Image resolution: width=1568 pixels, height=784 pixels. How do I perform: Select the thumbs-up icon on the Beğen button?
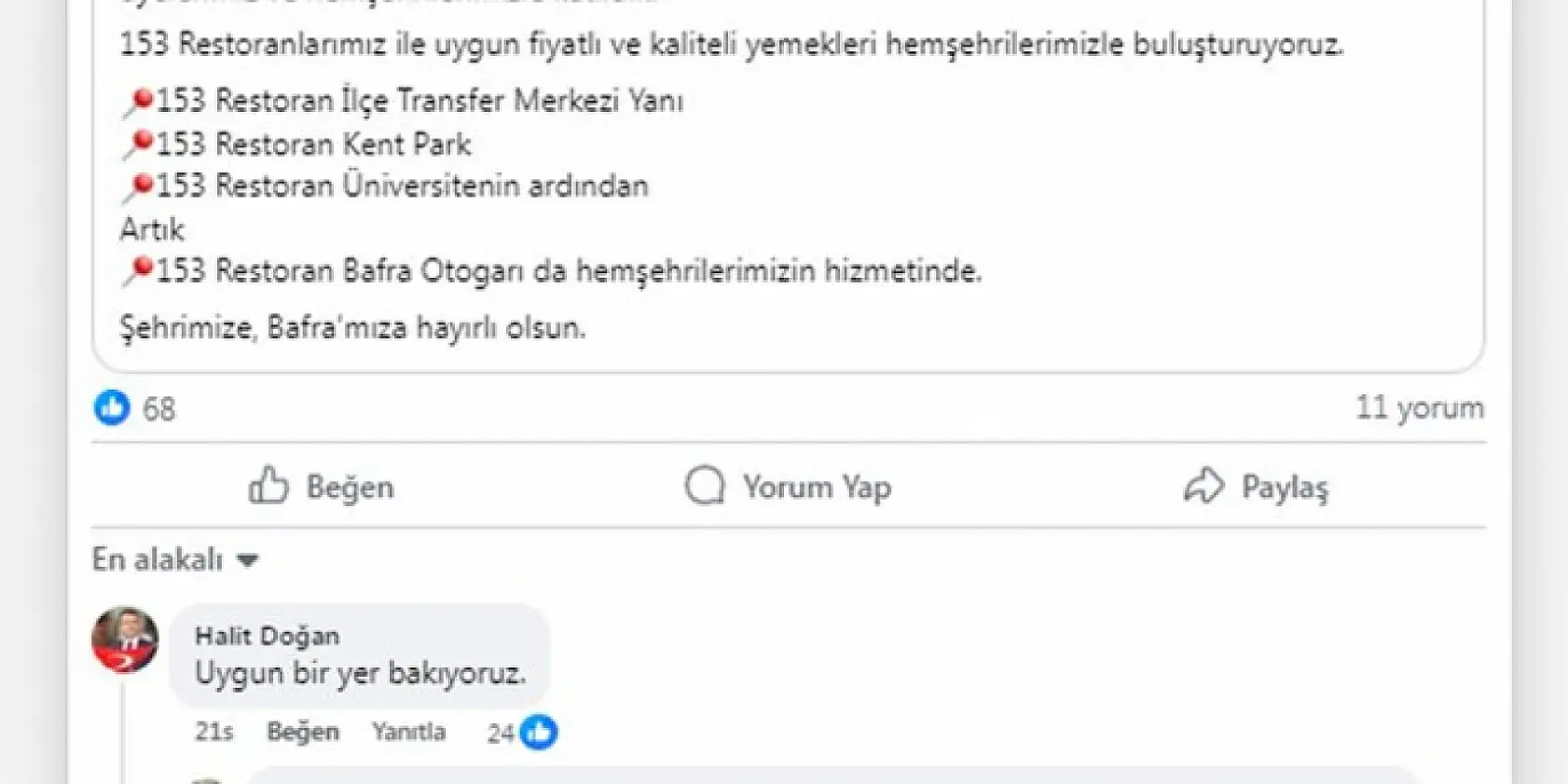[269, 486]
